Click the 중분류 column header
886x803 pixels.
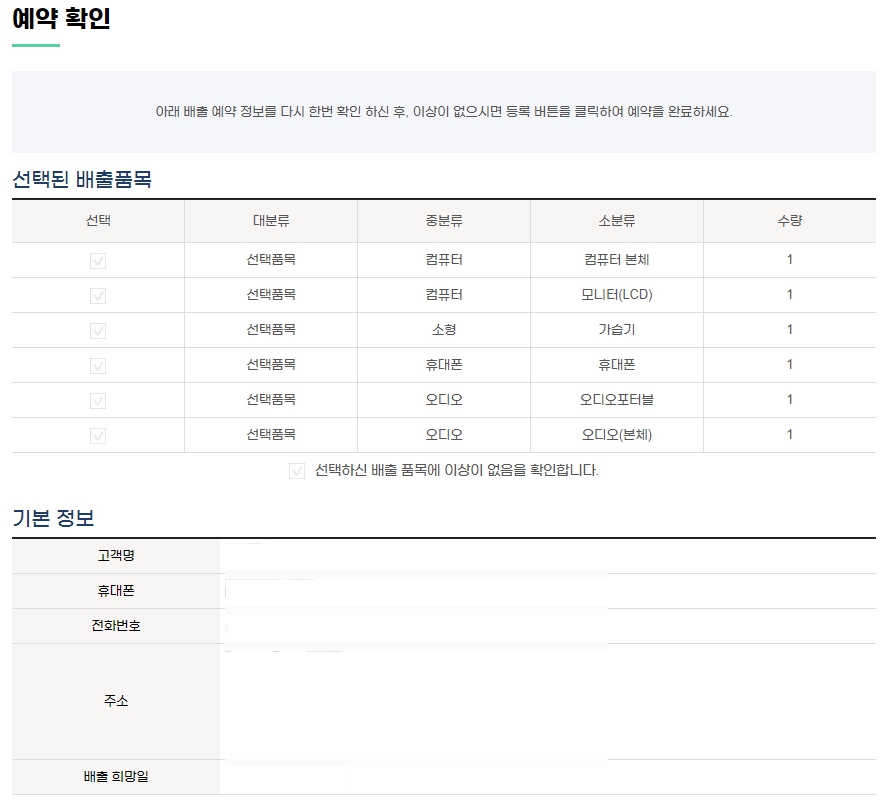click(444, 220)
